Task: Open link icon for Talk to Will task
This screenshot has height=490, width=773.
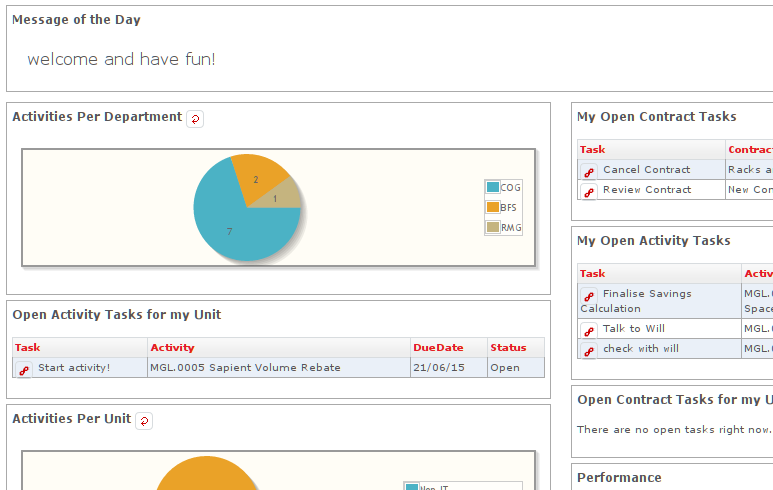Action: (x=589, y=331)
